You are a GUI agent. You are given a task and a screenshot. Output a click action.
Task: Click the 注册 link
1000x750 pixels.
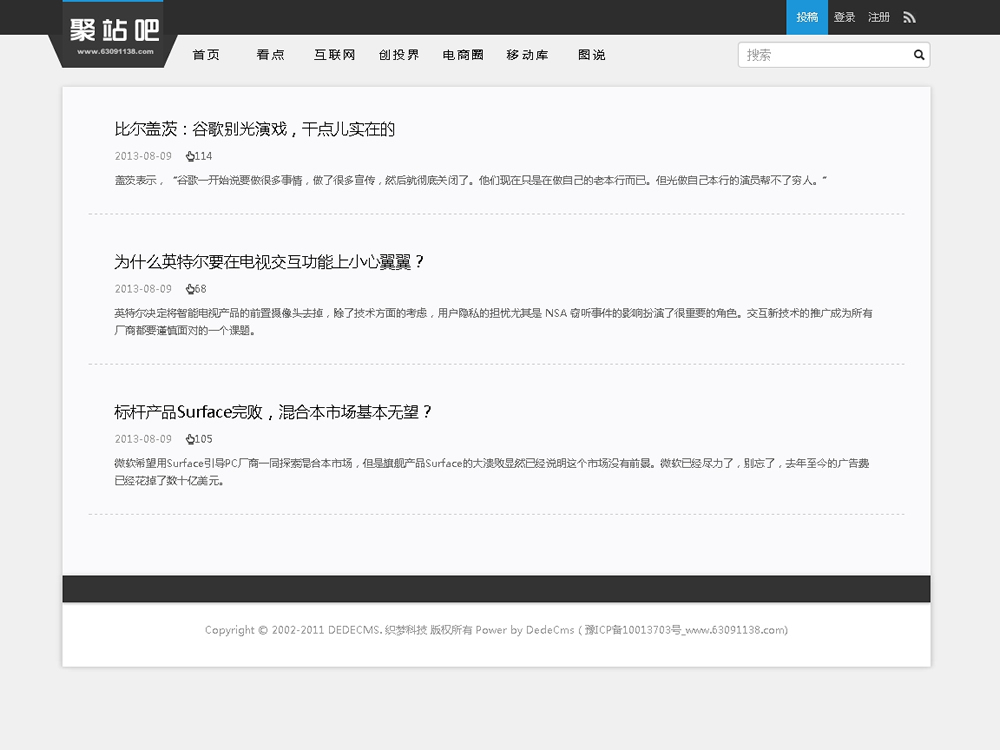879,17
